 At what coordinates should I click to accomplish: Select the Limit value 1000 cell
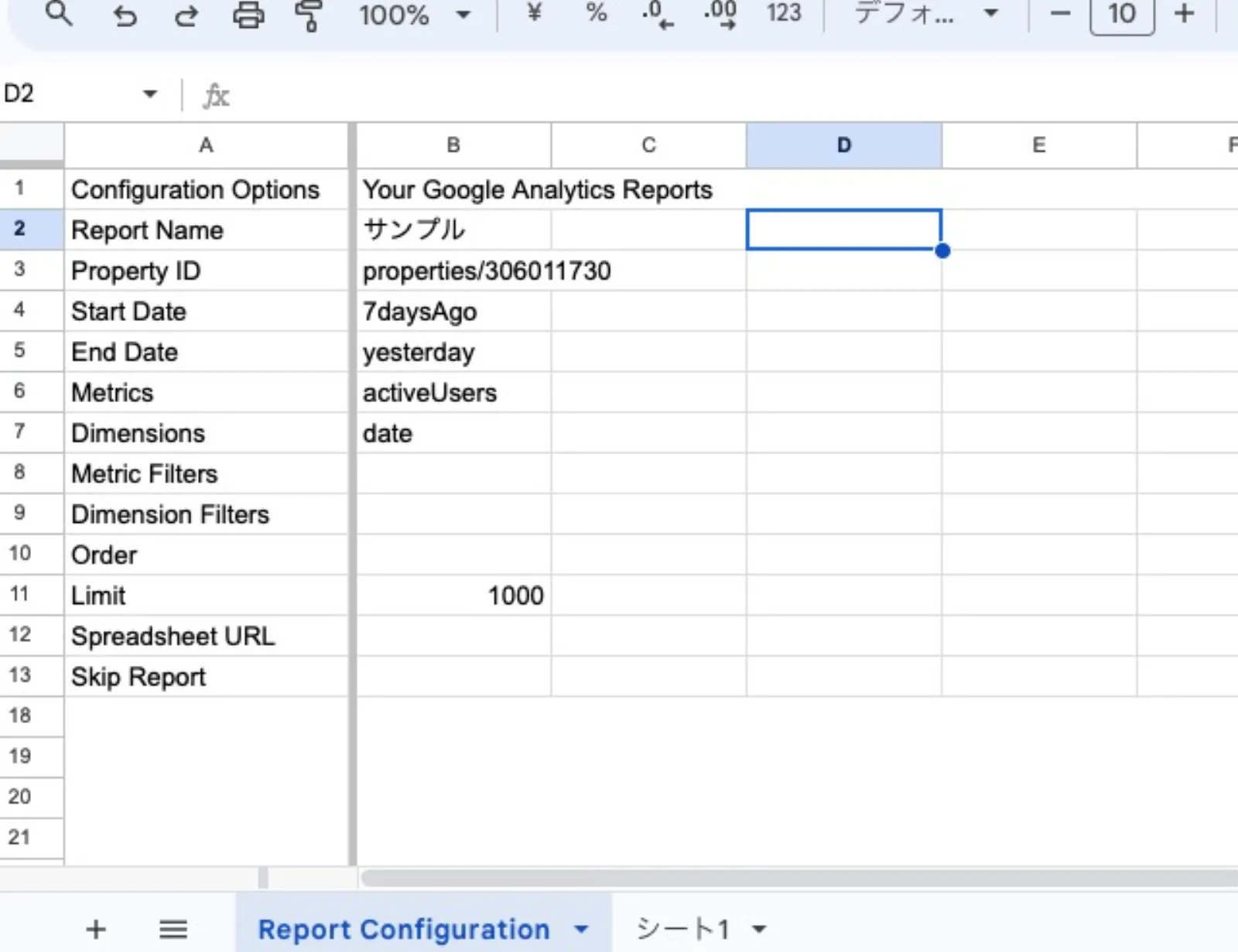tap(453, 595)
